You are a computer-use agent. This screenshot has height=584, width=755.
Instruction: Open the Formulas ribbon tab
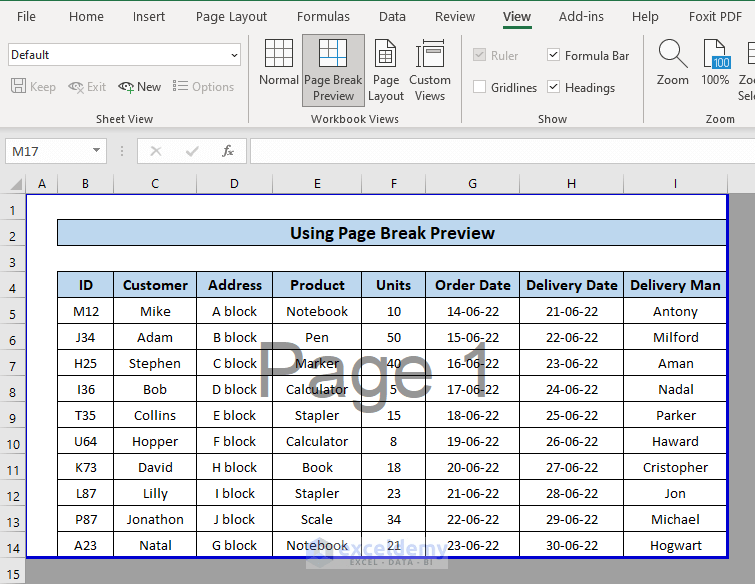point(323,16)
